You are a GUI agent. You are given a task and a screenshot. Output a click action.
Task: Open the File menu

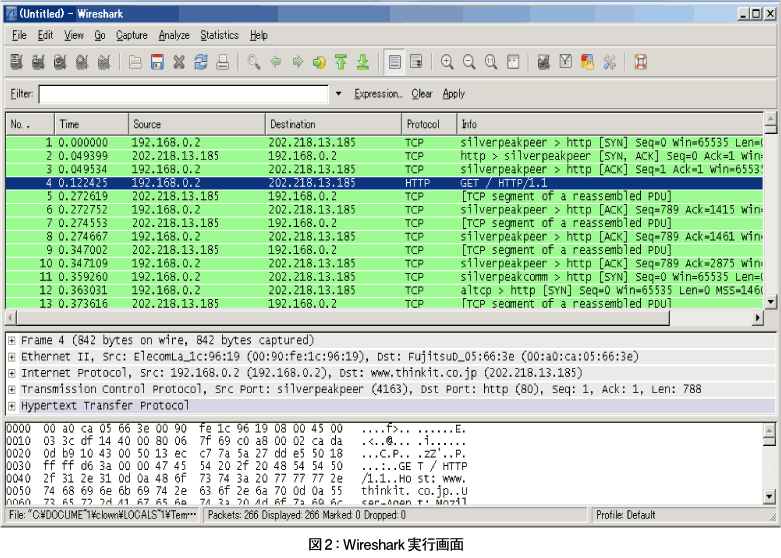pyautogui.click(x=19, y=35)
